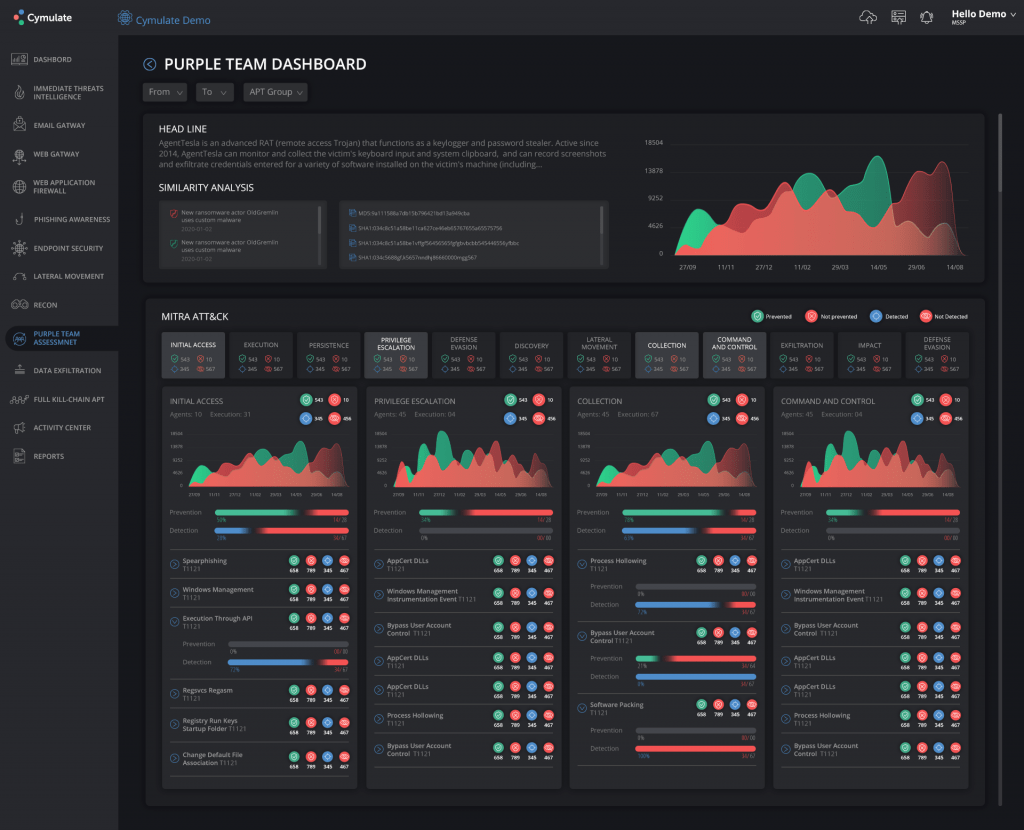Click the Recon binoculars icon
Image resolution: width=1024 pixels, height=830 pixels.
pos(19,305)
